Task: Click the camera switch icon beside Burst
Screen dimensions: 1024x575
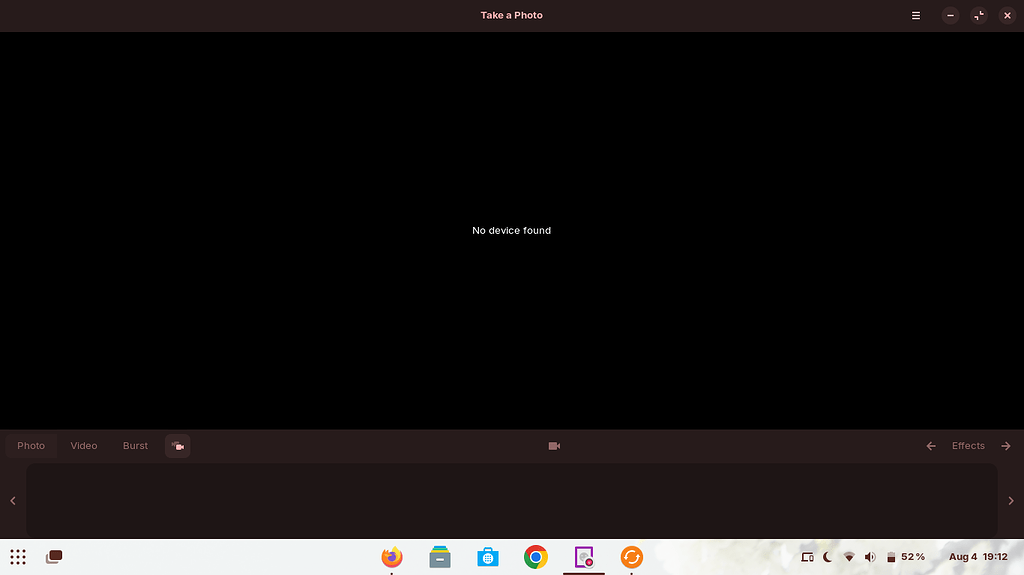Action: pyautogui.click(x=178, y=446)
